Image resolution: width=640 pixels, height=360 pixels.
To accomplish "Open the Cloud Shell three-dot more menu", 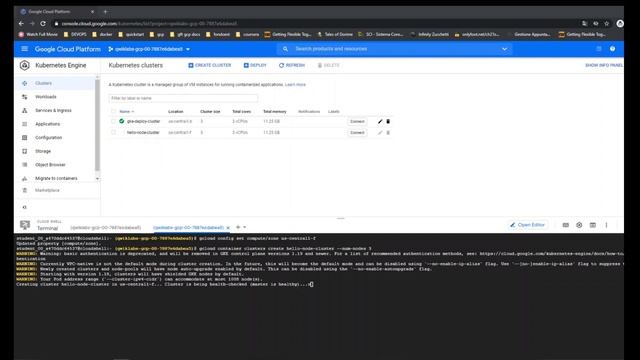I will pos(607,225).
